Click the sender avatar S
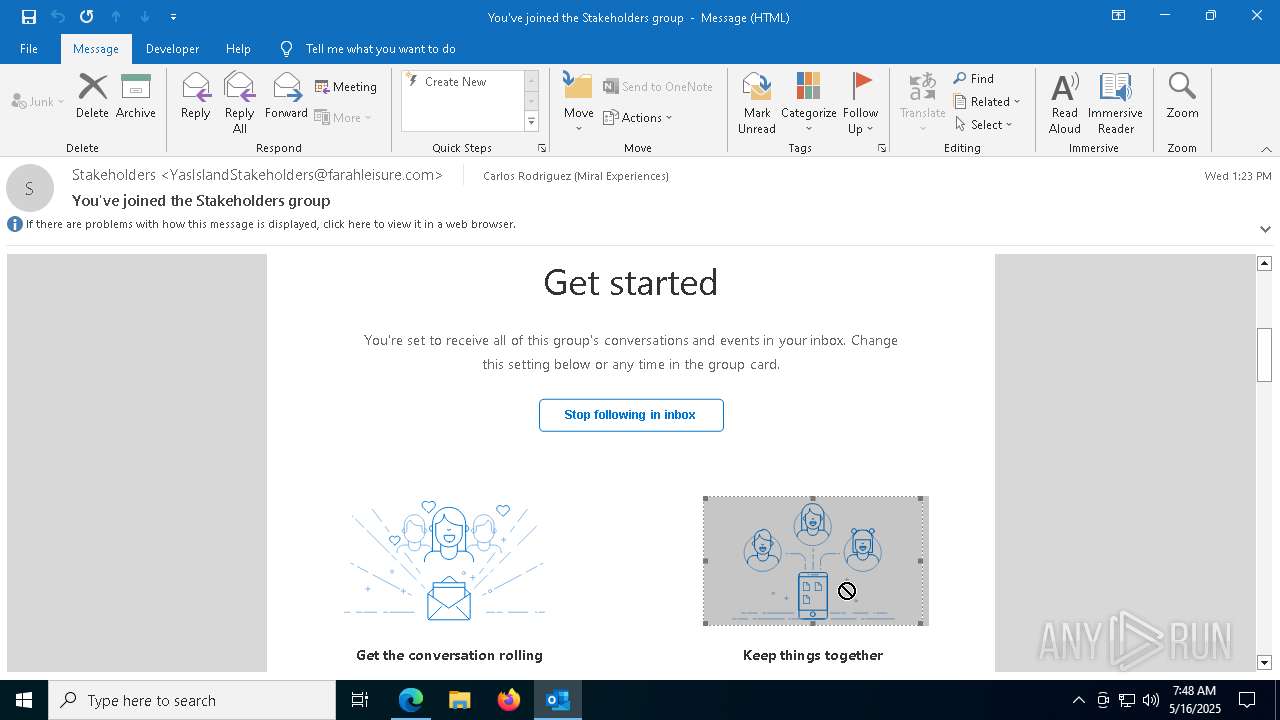 coord(30,188)
